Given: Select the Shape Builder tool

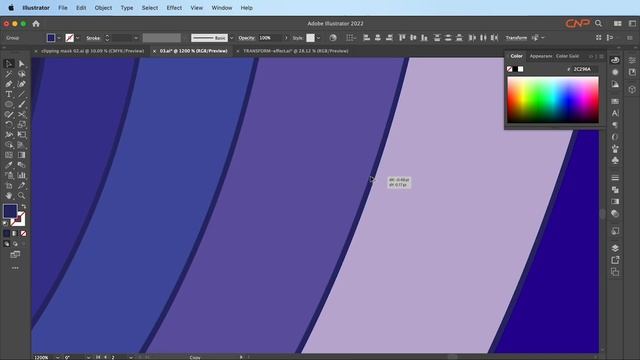Looking at the screenshot, I should coord(9,145).
